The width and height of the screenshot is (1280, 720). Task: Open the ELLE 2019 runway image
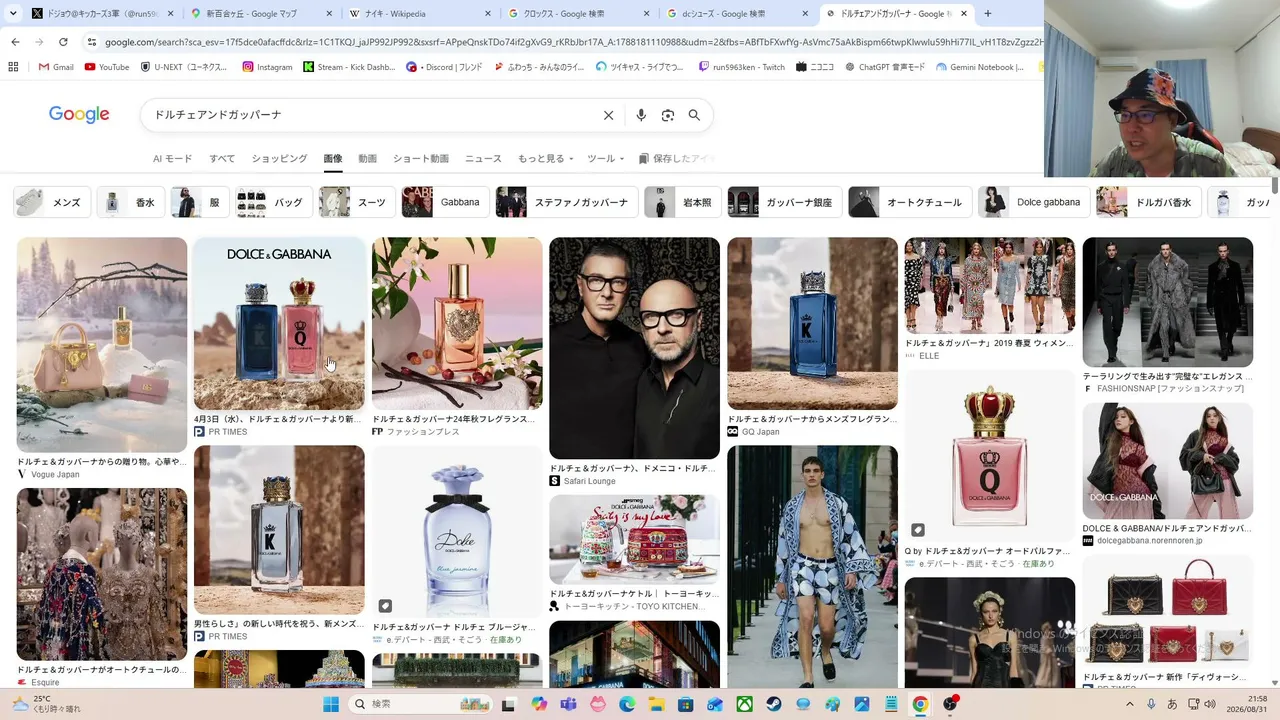pyautogui.click(x=990, y=285)
